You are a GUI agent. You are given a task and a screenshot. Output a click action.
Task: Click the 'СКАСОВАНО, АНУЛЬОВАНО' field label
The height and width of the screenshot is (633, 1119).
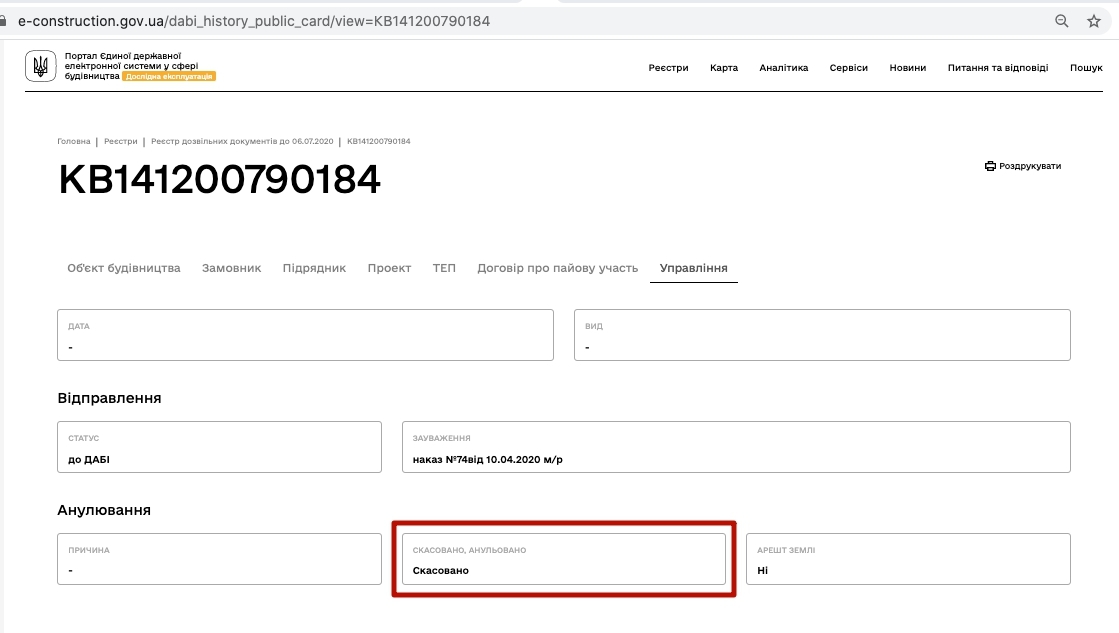[469, 550]
